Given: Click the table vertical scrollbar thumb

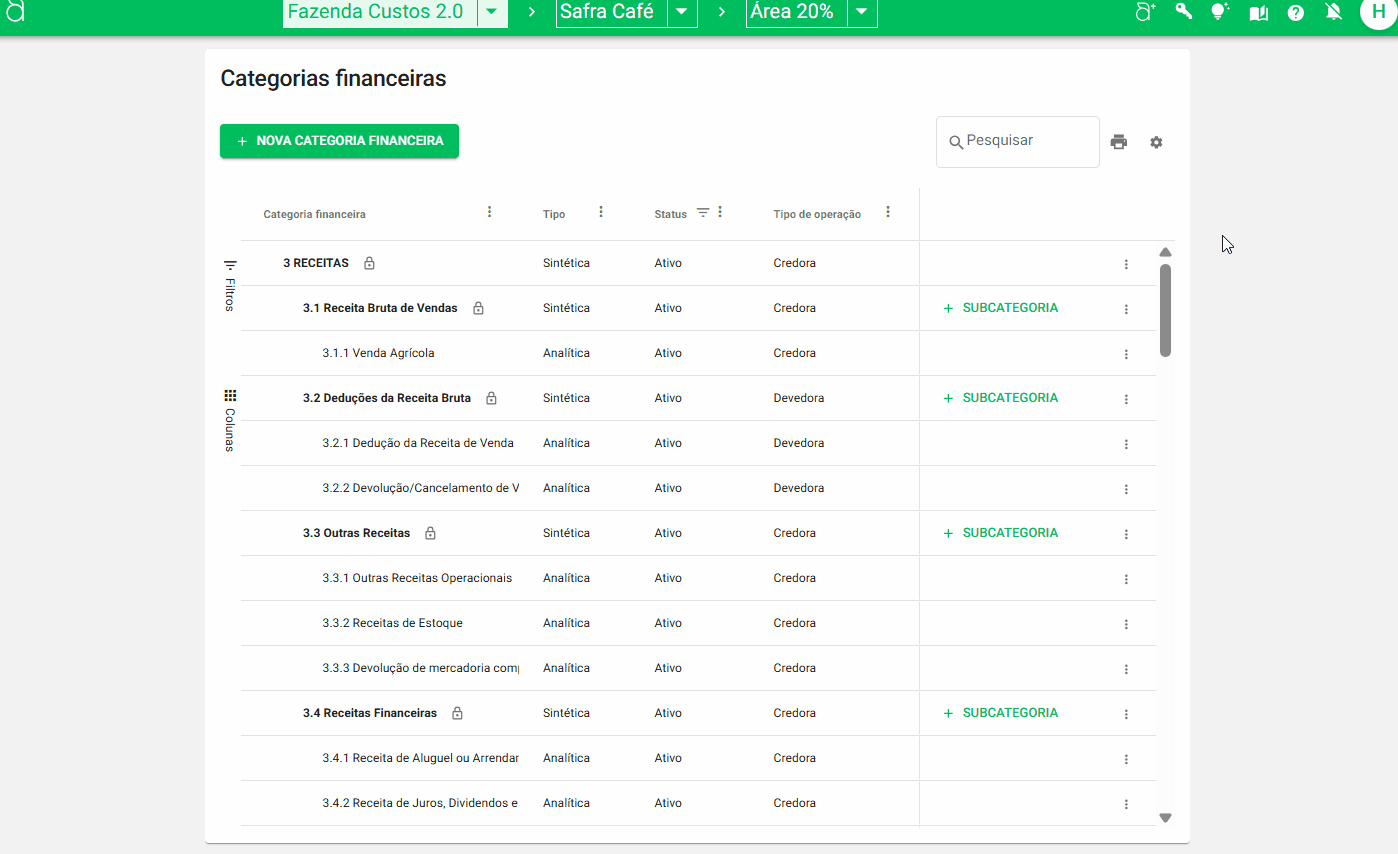Looking at the screenshot, I should point(1165,310).
